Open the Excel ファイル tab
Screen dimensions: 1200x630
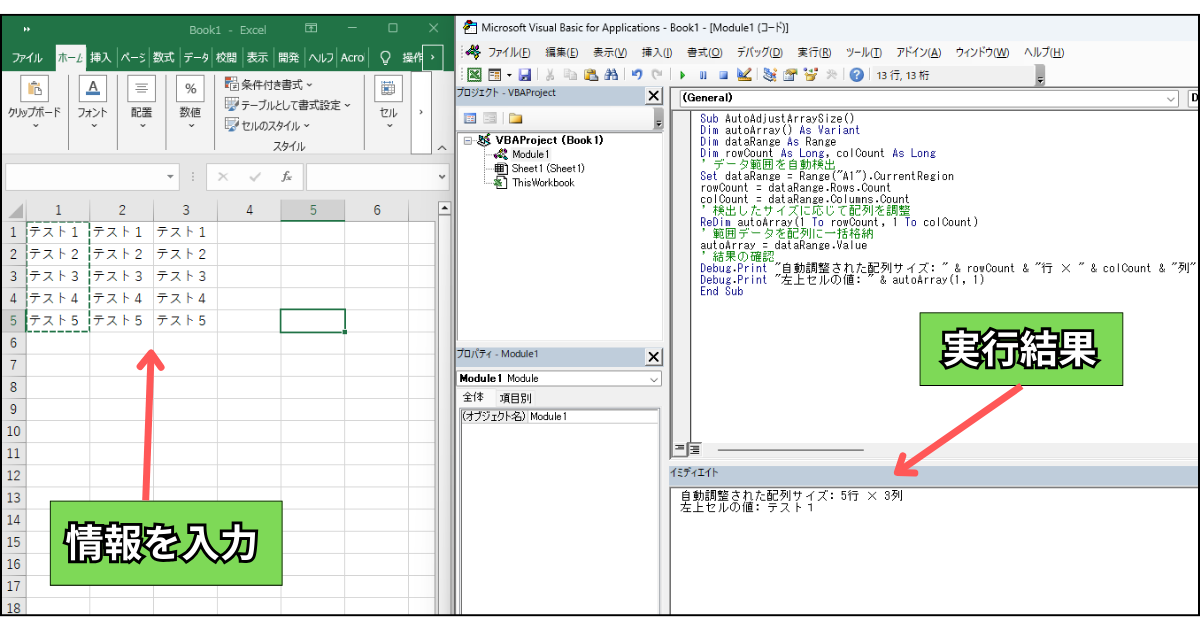click(27, 58)
